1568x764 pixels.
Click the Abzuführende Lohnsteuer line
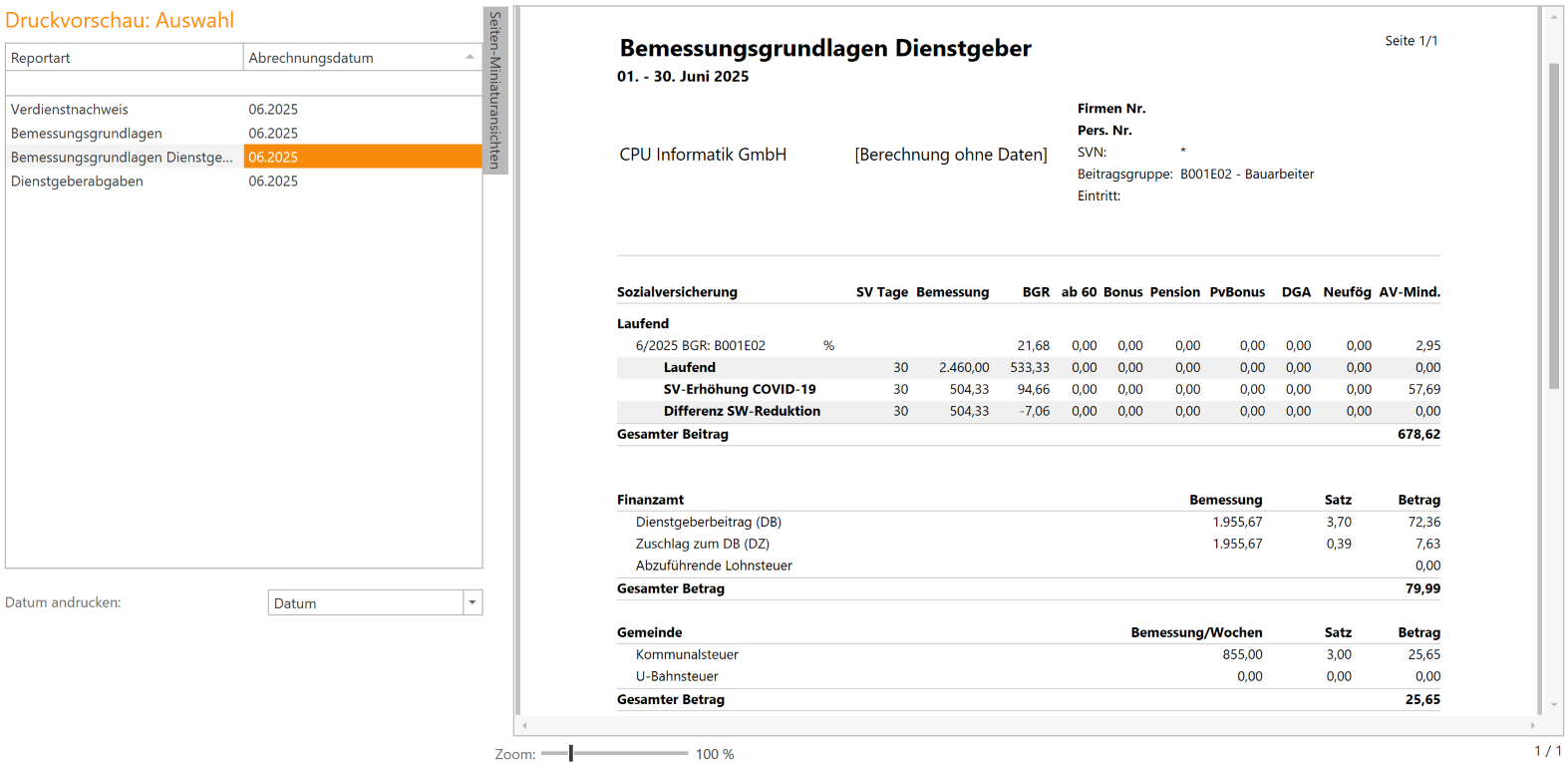point(714,566)
